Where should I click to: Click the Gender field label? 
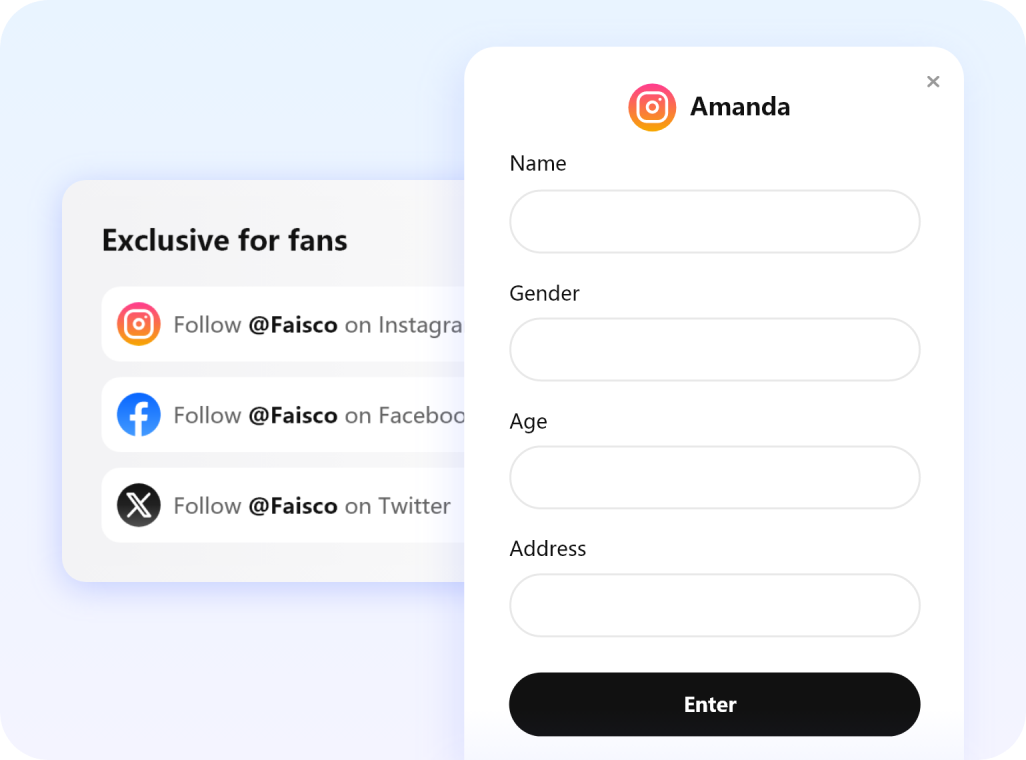(544, 293)
